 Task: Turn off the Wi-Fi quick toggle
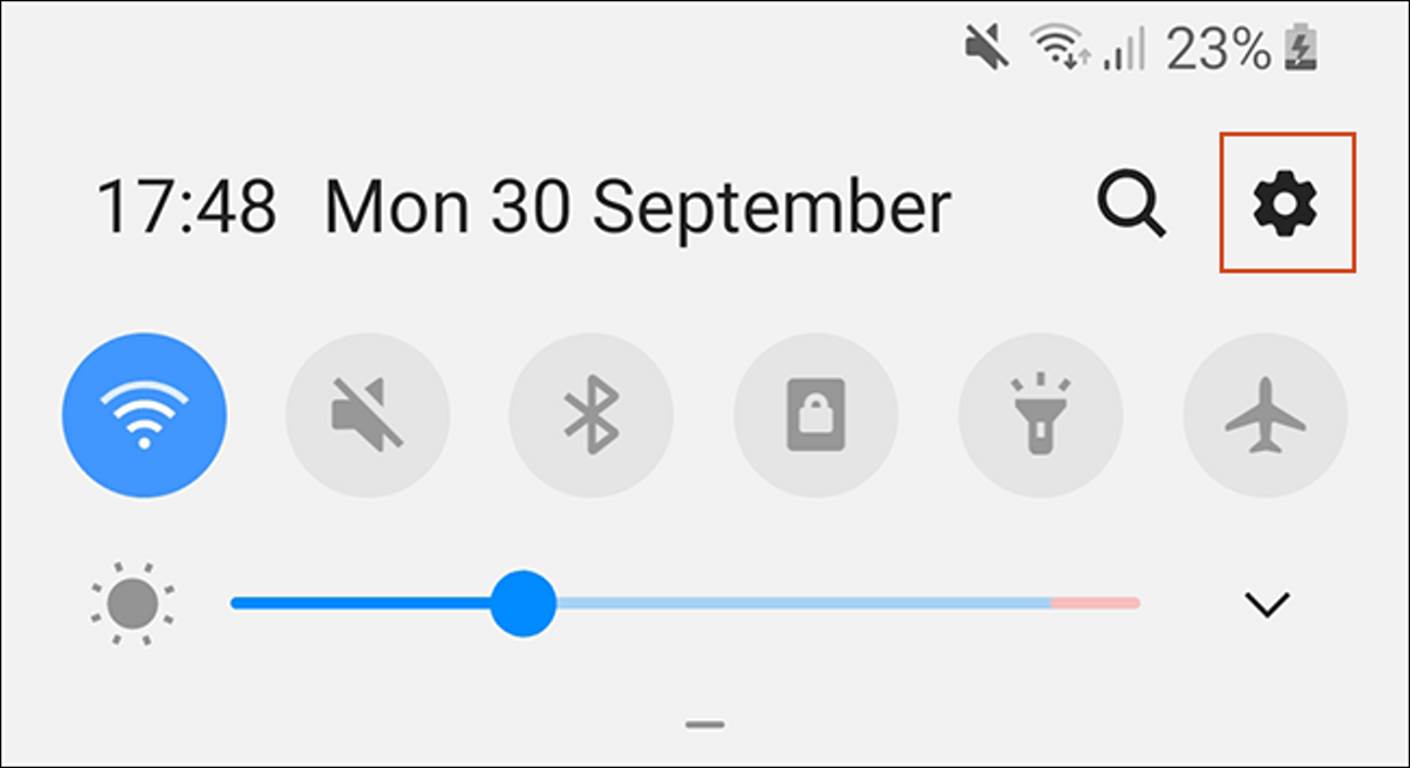(144, 415)
